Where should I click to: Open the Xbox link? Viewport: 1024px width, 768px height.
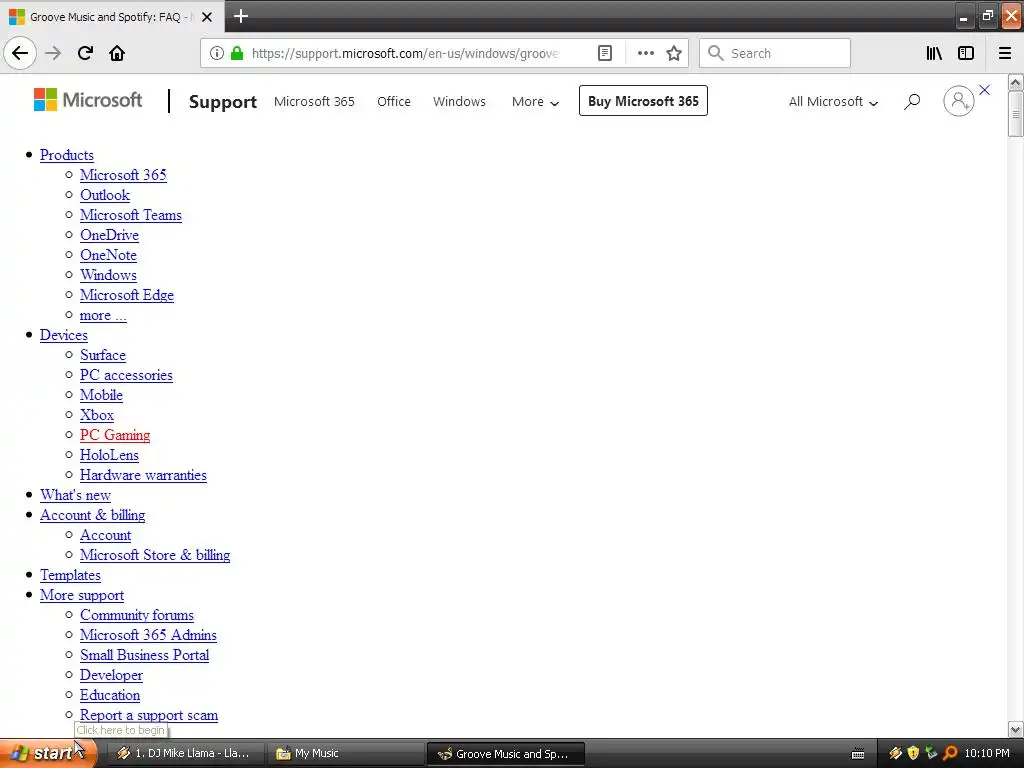(x=97, y=415)
